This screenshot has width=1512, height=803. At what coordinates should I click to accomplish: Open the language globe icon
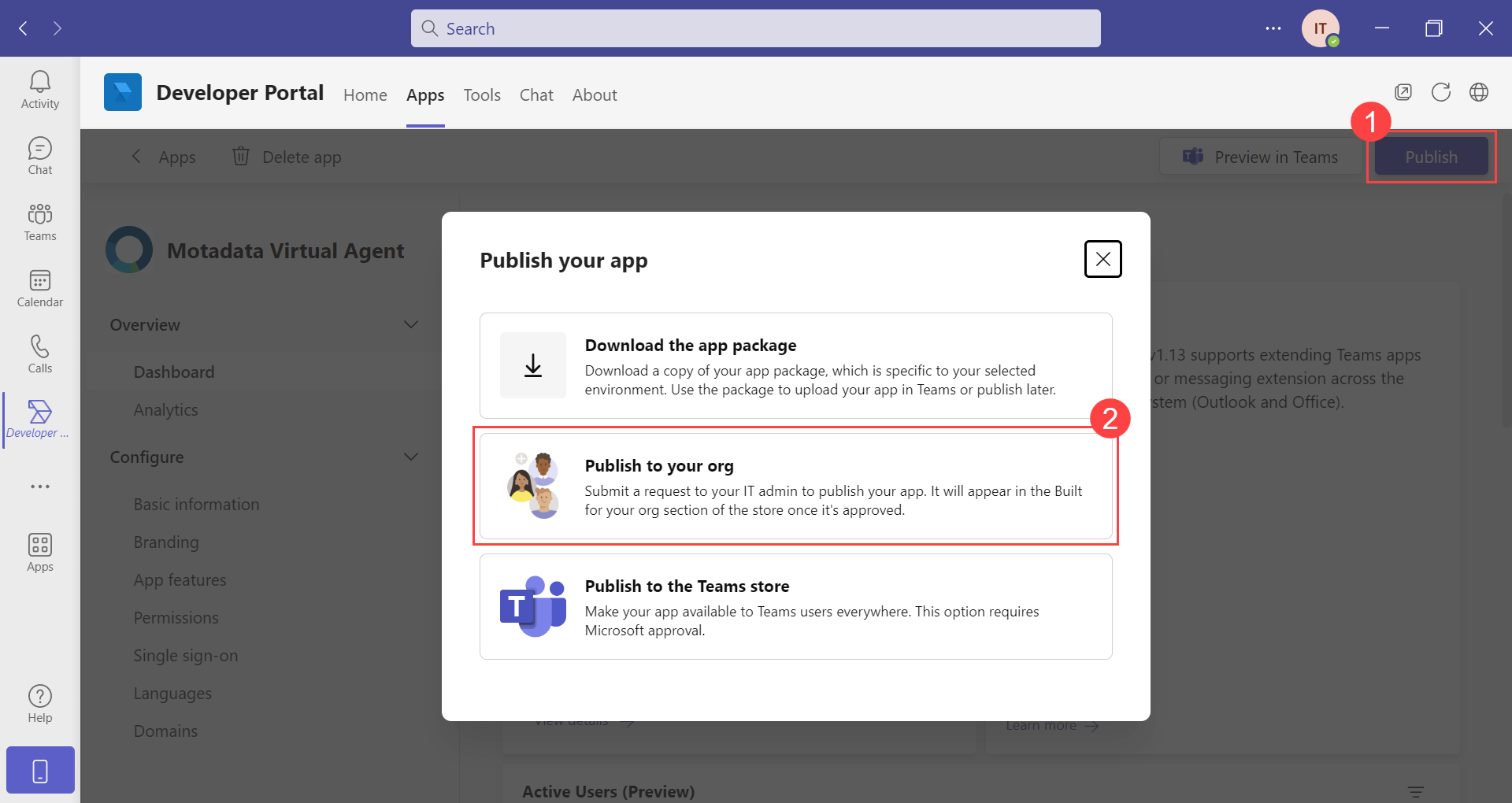(1479, 92)
